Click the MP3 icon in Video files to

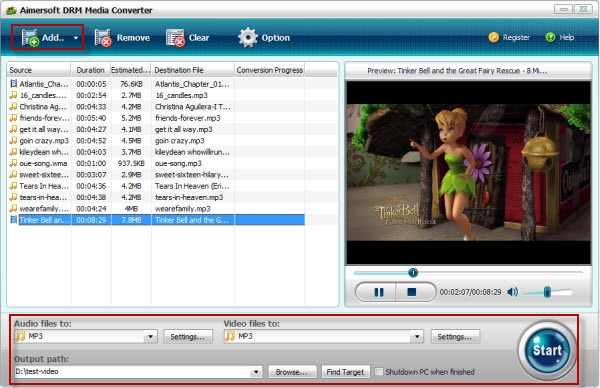point(230,336)
